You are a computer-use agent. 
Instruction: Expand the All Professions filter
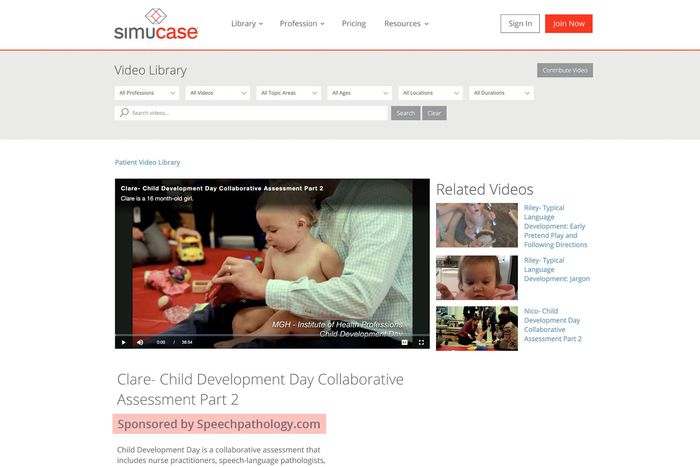147,93
